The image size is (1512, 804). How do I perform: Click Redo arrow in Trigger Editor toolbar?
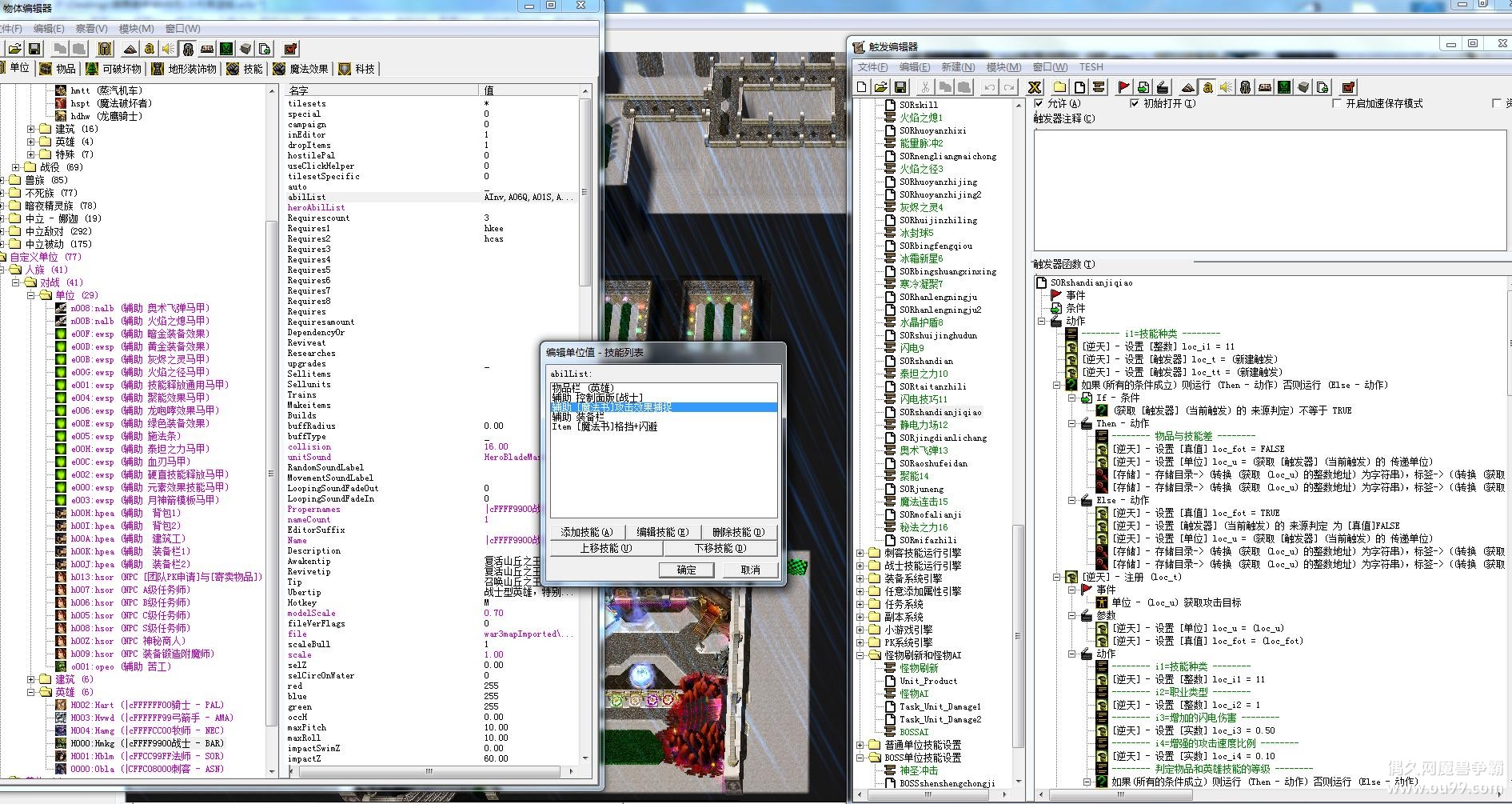tap(1009, 87)
